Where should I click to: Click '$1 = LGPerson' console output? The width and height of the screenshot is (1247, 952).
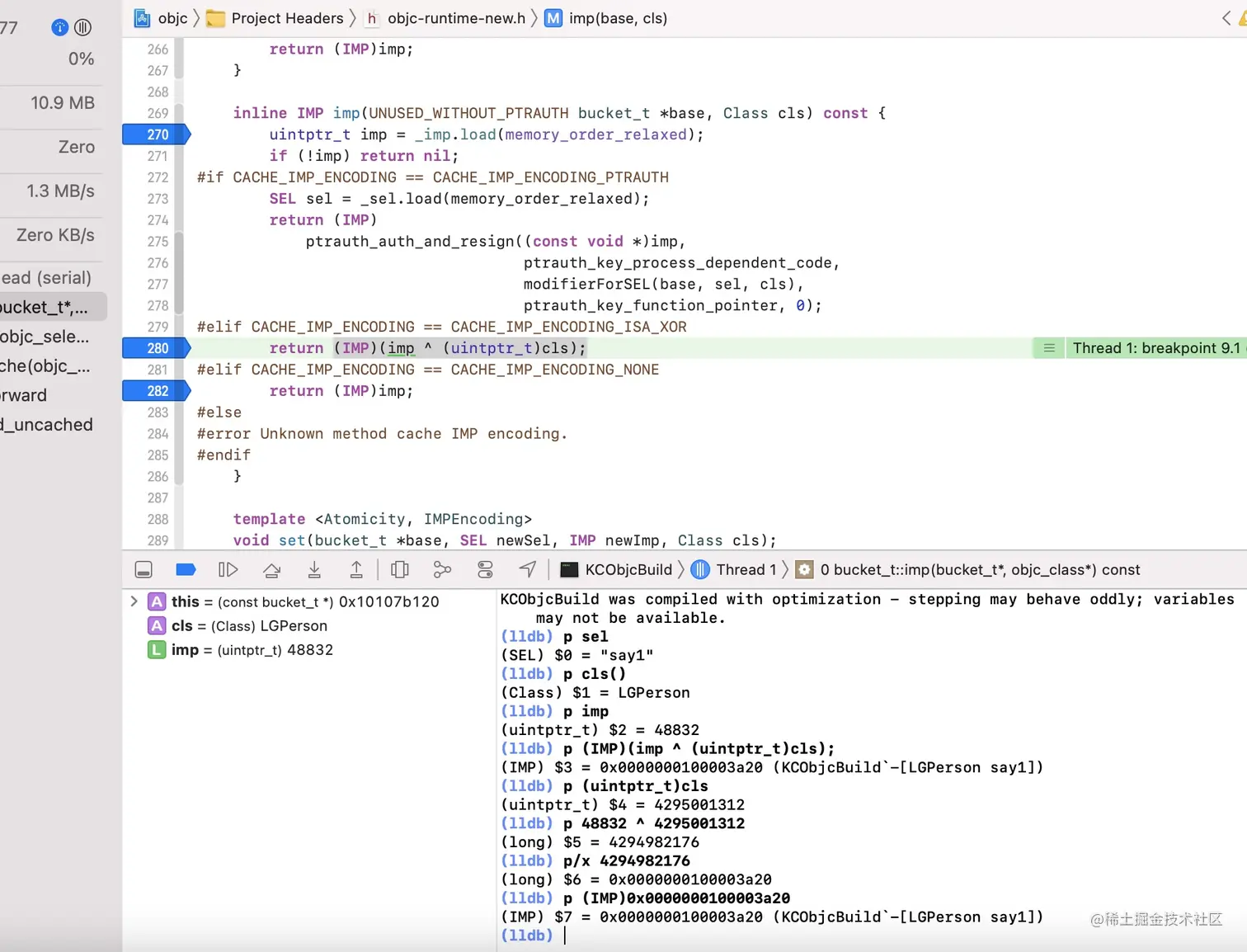631,693
